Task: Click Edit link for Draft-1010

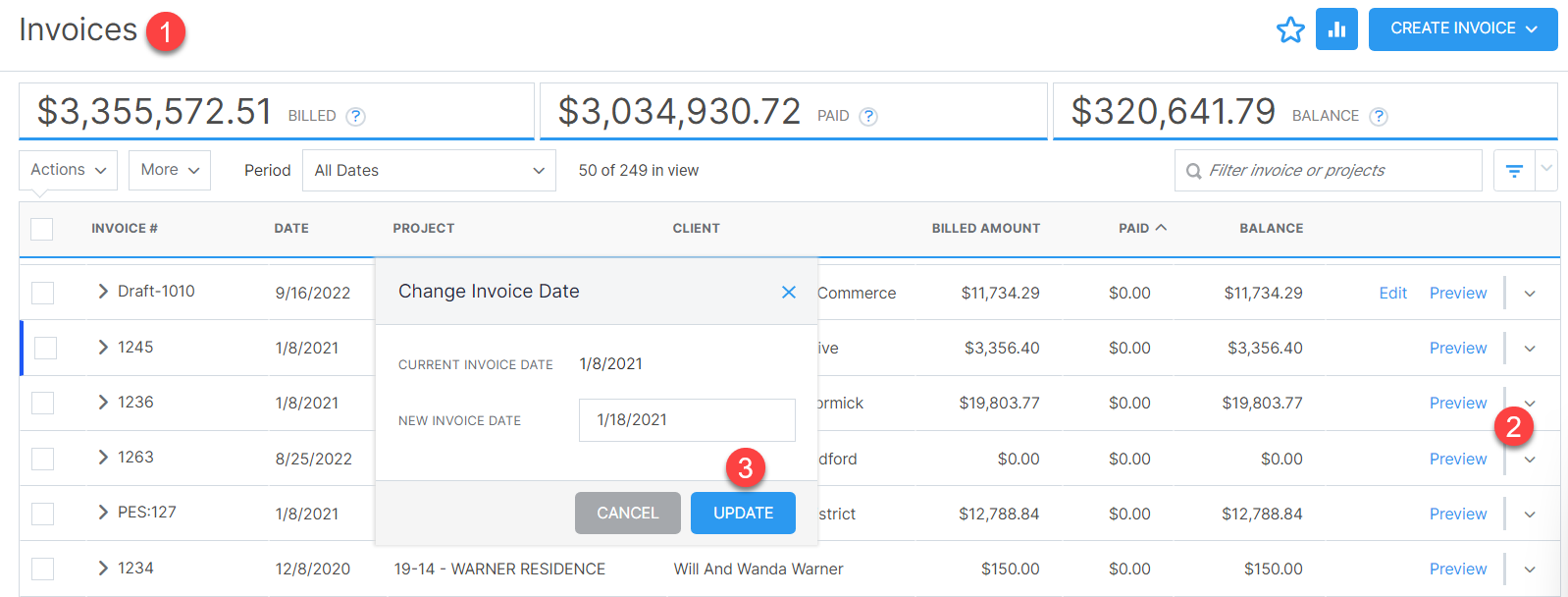Action: (1392, 293)
